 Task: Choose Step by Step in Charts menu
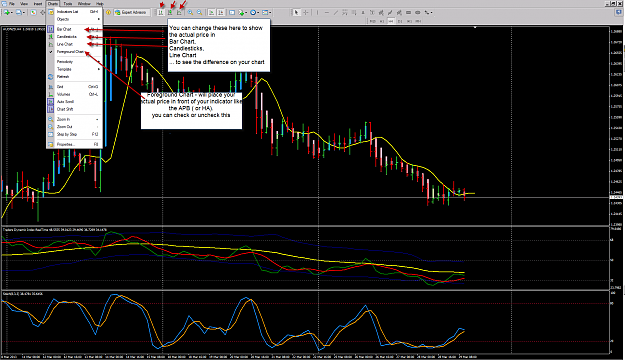(x=74, y=134)
